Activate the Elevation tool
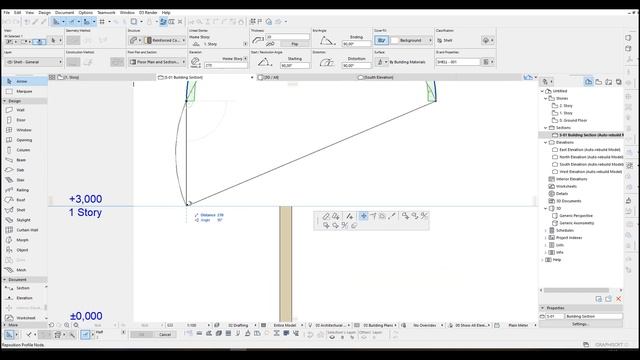This screenshot has width=640, height=360. [24, 298]
